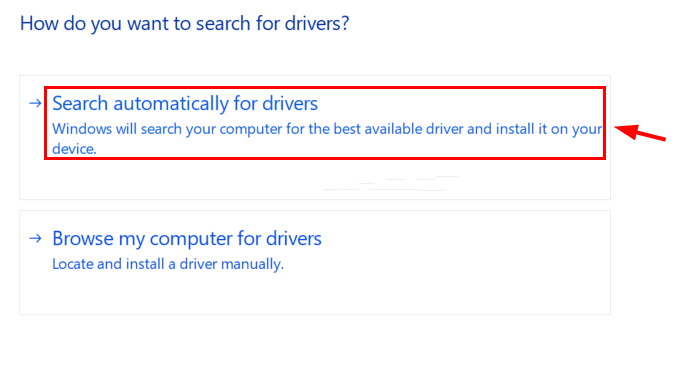This screenshot has height=390, width=677.
Task: Click the word 'Search' in first option title
Action: tap(80, 104)
